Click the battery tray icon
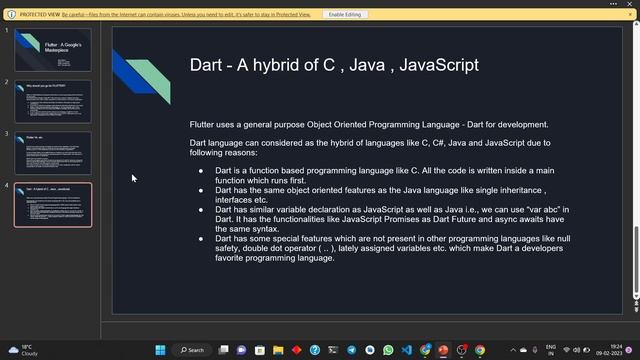Viewport: 640px width, 360px height. click(587, 350)
